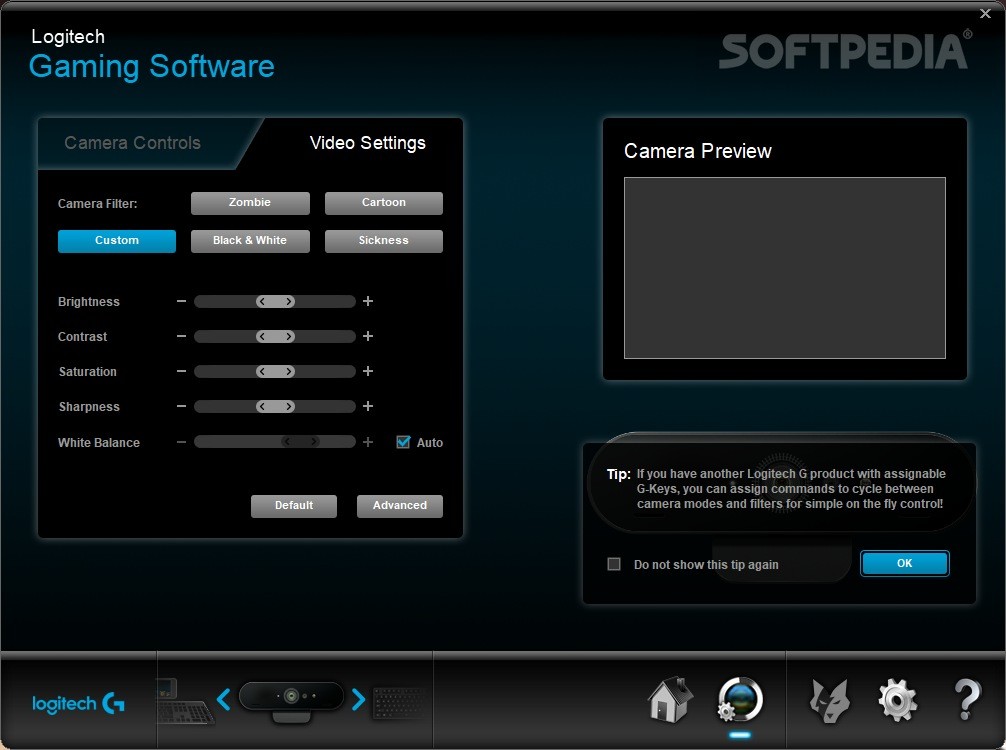Open the Settings gear icon
The width and height of the screenshot is (1006, 750).
pos(897,700)
